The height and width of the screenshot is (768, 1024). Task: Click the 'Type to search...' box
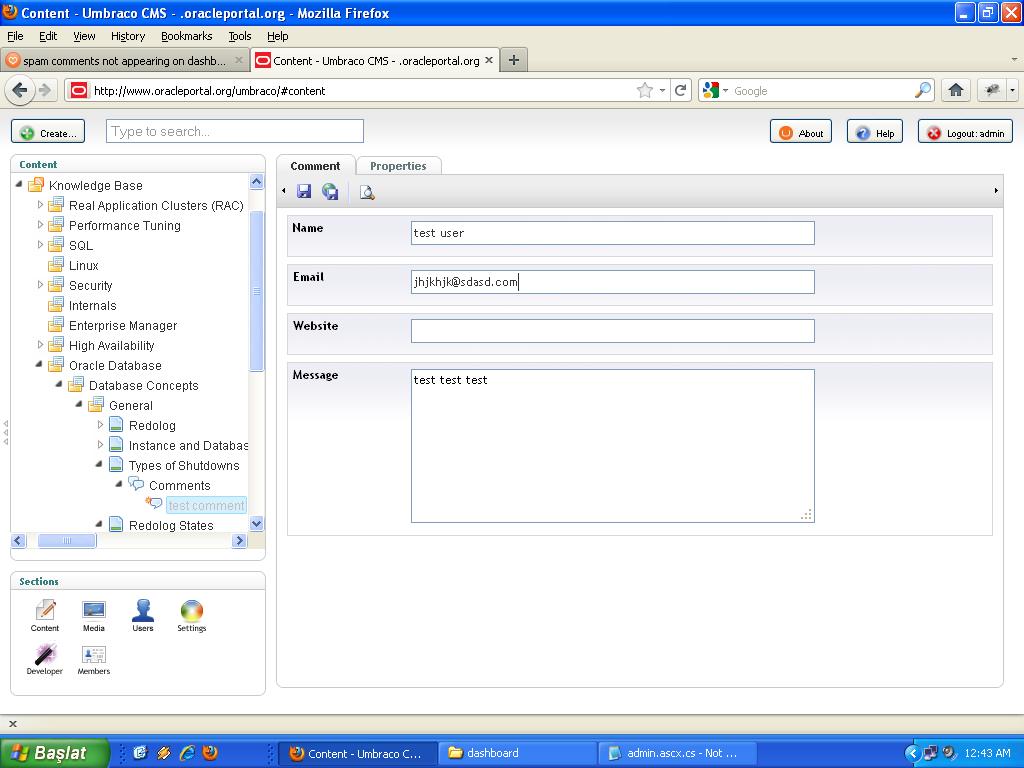click(x=234, y=131)
